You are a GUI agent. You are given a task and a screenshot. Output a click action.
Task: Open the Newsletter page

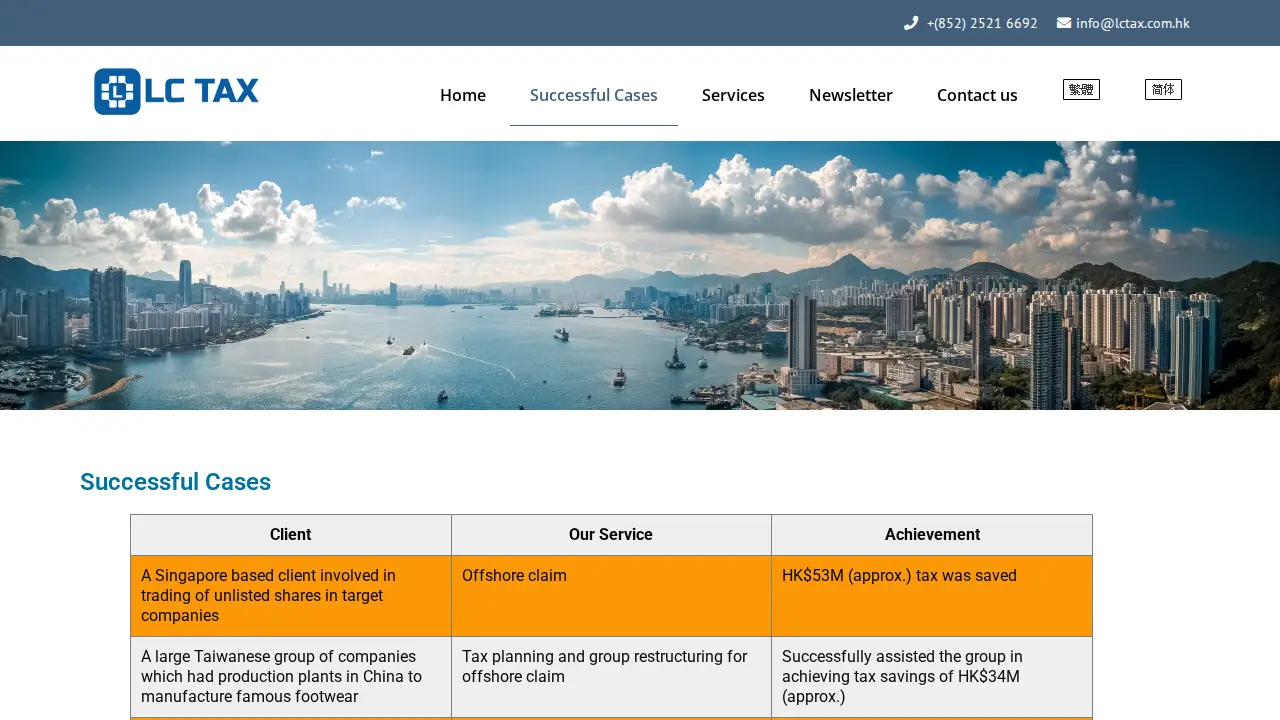pyautogui.click(x=851, y=95)
